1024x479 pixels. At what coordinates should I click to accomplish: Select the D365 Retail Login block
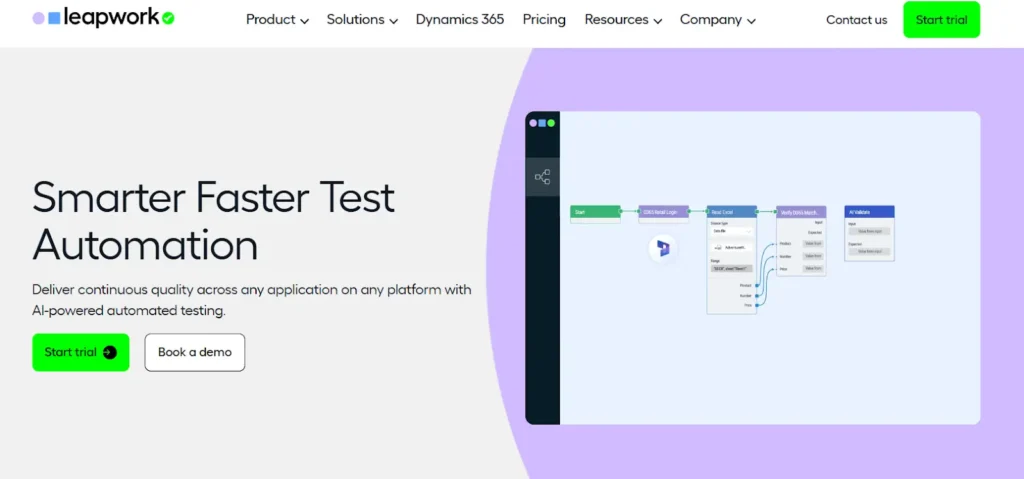664,212
